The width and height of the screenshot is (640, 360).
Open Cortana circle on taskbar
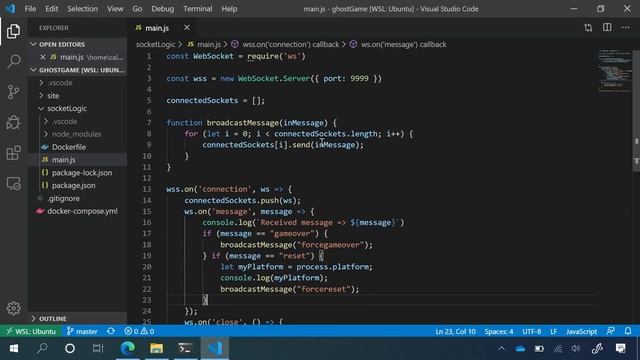click(70, 348)
